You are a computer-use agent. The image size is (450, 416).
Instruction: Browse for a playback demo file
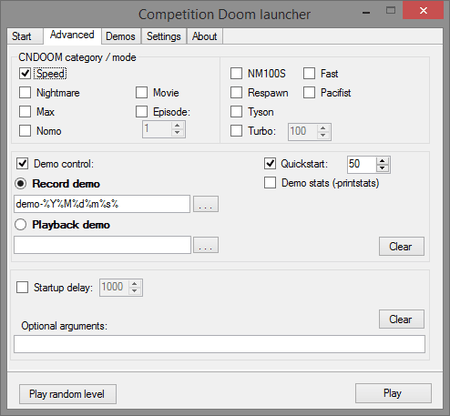(x=206, y=245)
